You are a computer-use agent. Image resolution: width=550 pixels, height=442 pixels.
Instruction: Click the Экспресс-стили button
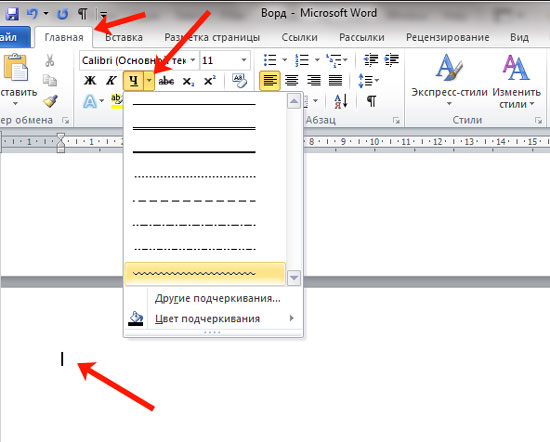[449, 81]
